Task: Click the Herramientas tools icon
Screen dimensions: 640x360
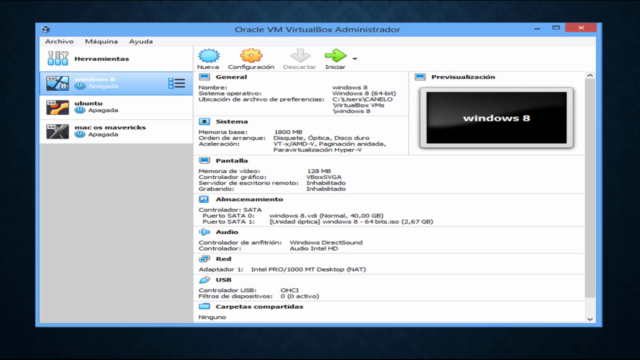Action: click(x=58, y=58)
